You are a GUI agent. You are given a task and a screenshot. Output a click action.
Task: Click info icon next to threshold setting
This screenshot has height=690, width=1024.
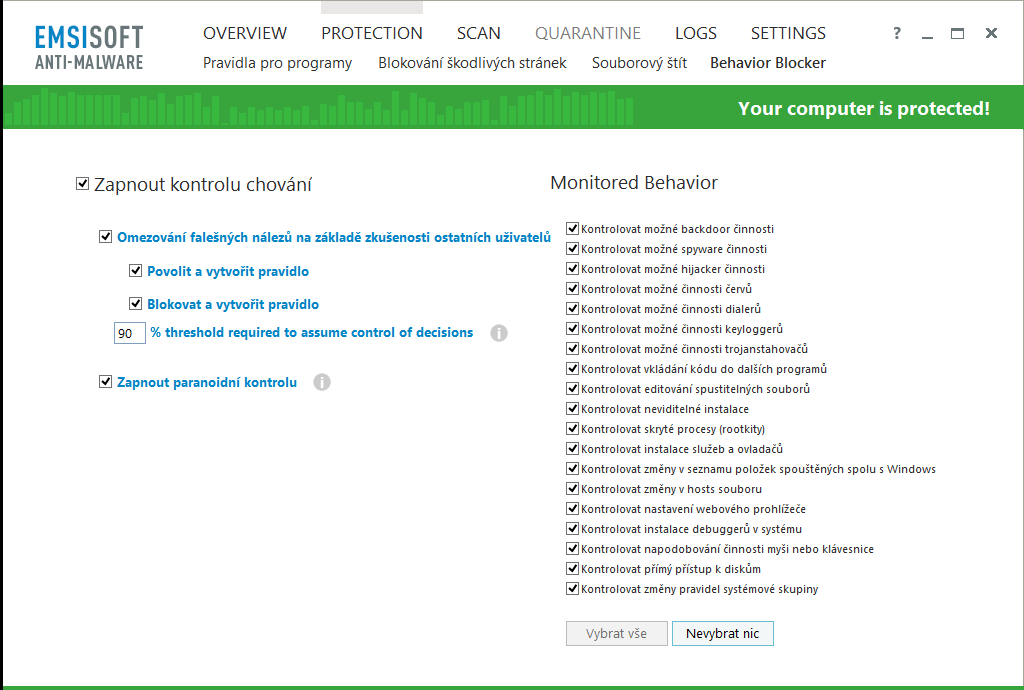coord(499,333)
